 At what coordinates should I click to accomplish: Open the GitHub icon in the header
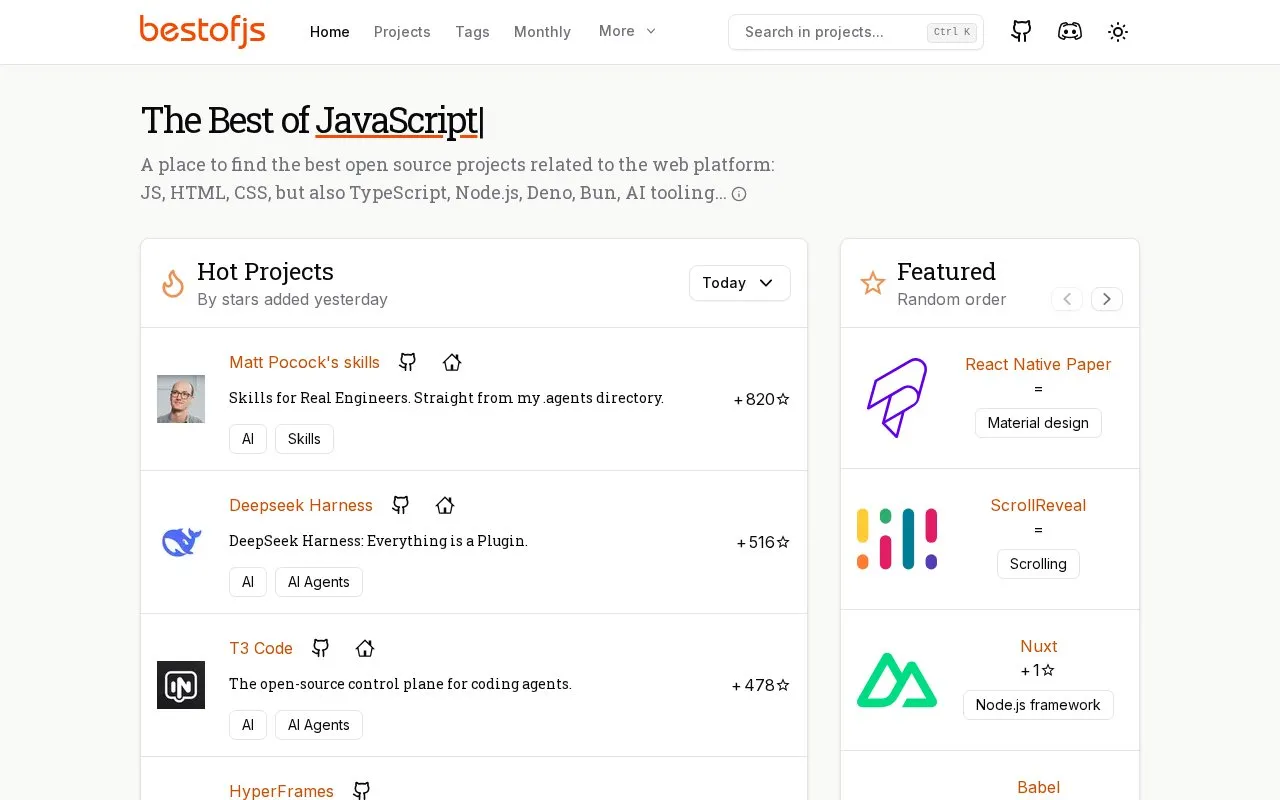(1021, 31)
